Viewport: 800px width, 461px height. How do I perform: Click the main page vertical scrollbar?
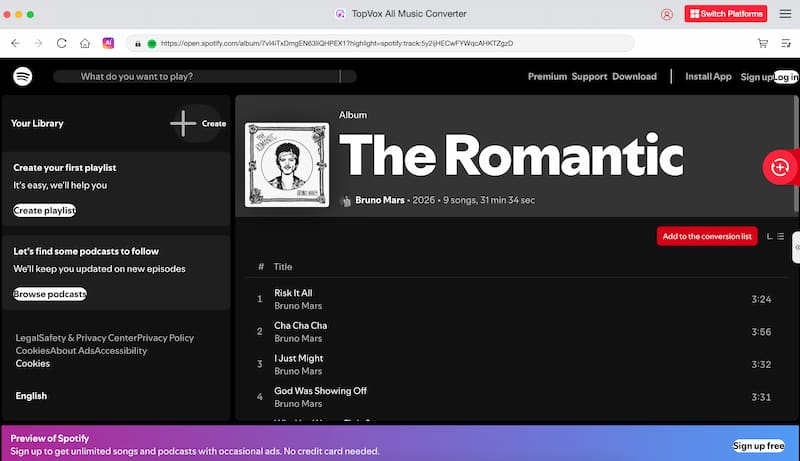(796, 155)
